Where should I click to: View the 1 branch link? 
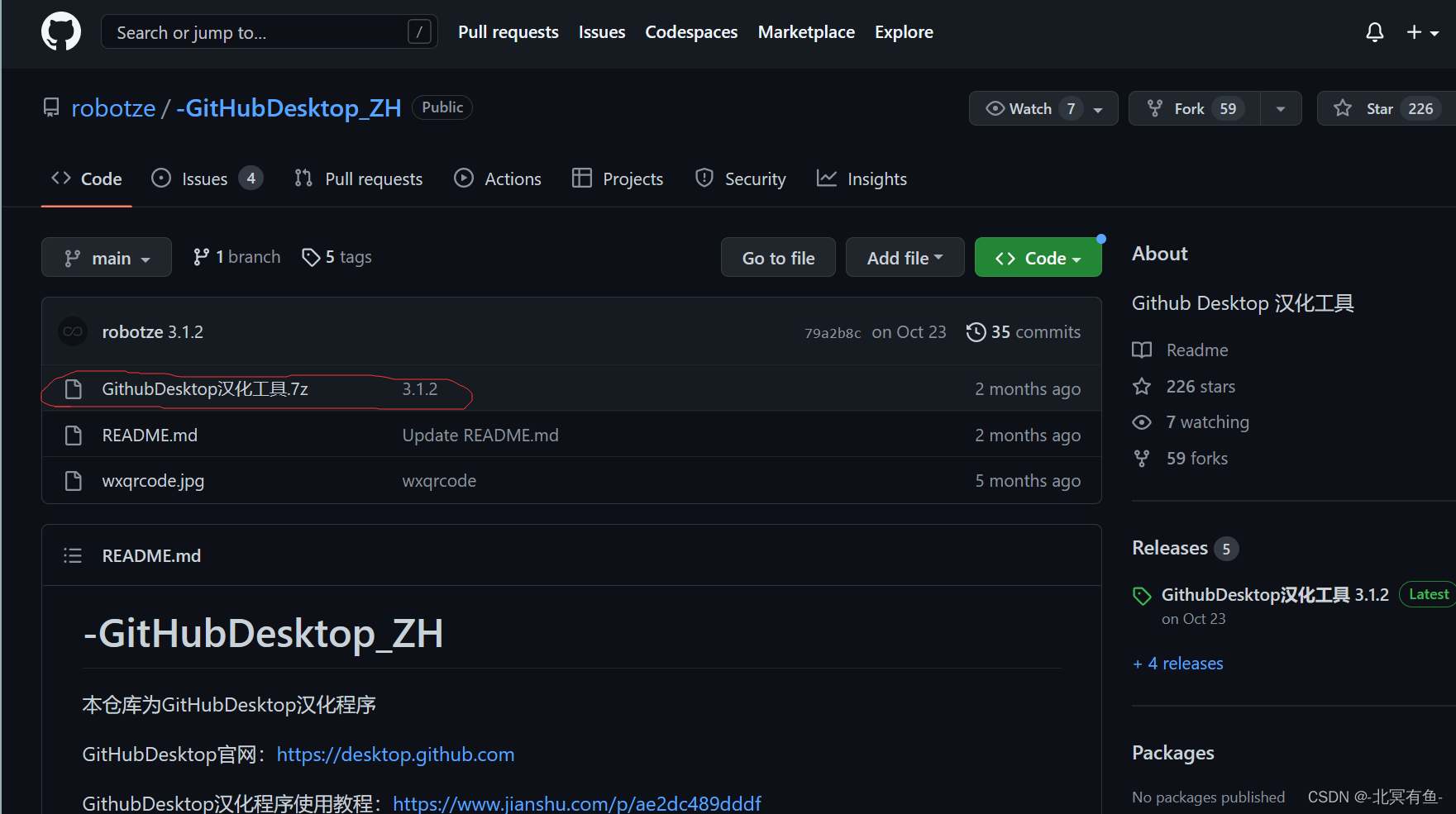coord(237,257)
